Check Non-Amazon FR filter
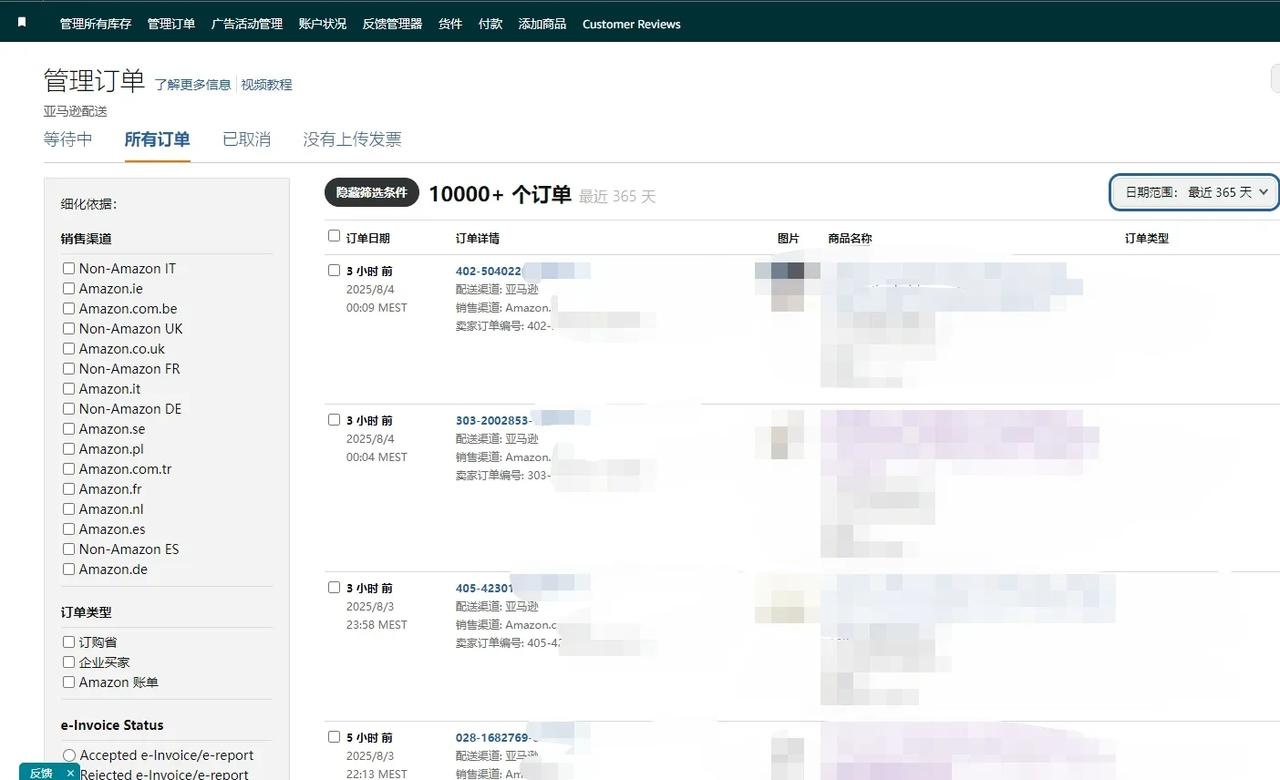 tap(69, 368)
